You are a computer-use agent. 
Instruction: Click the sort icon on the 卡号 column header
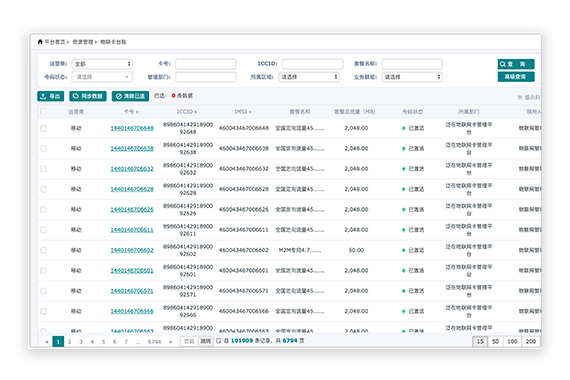pos(137,112)
